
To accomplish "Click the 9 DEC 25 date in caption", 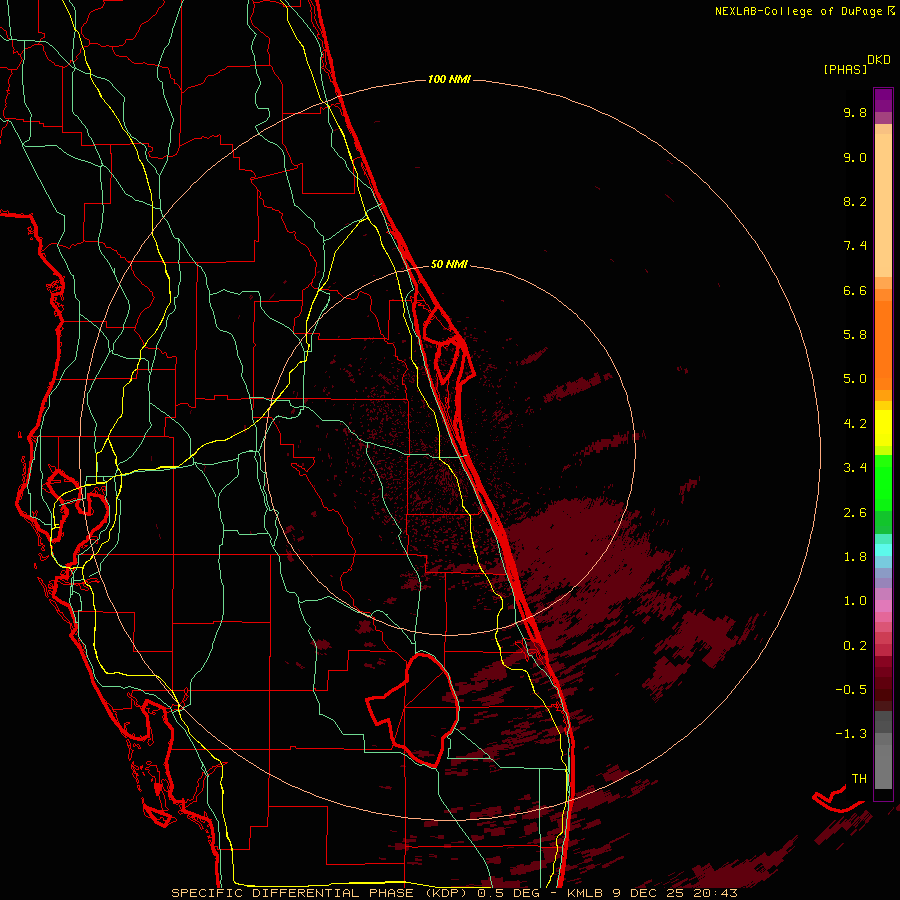I will [x=649, y=893].
